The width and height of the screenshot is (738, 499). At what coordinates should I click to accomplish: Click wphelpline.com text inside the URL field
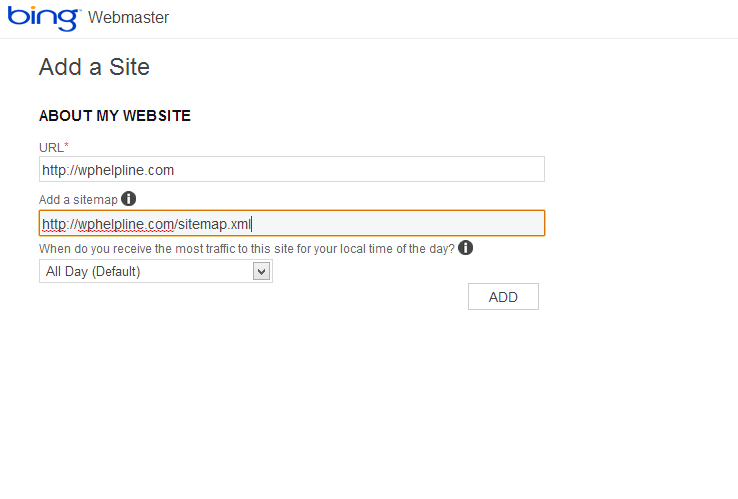click(126, 170)
